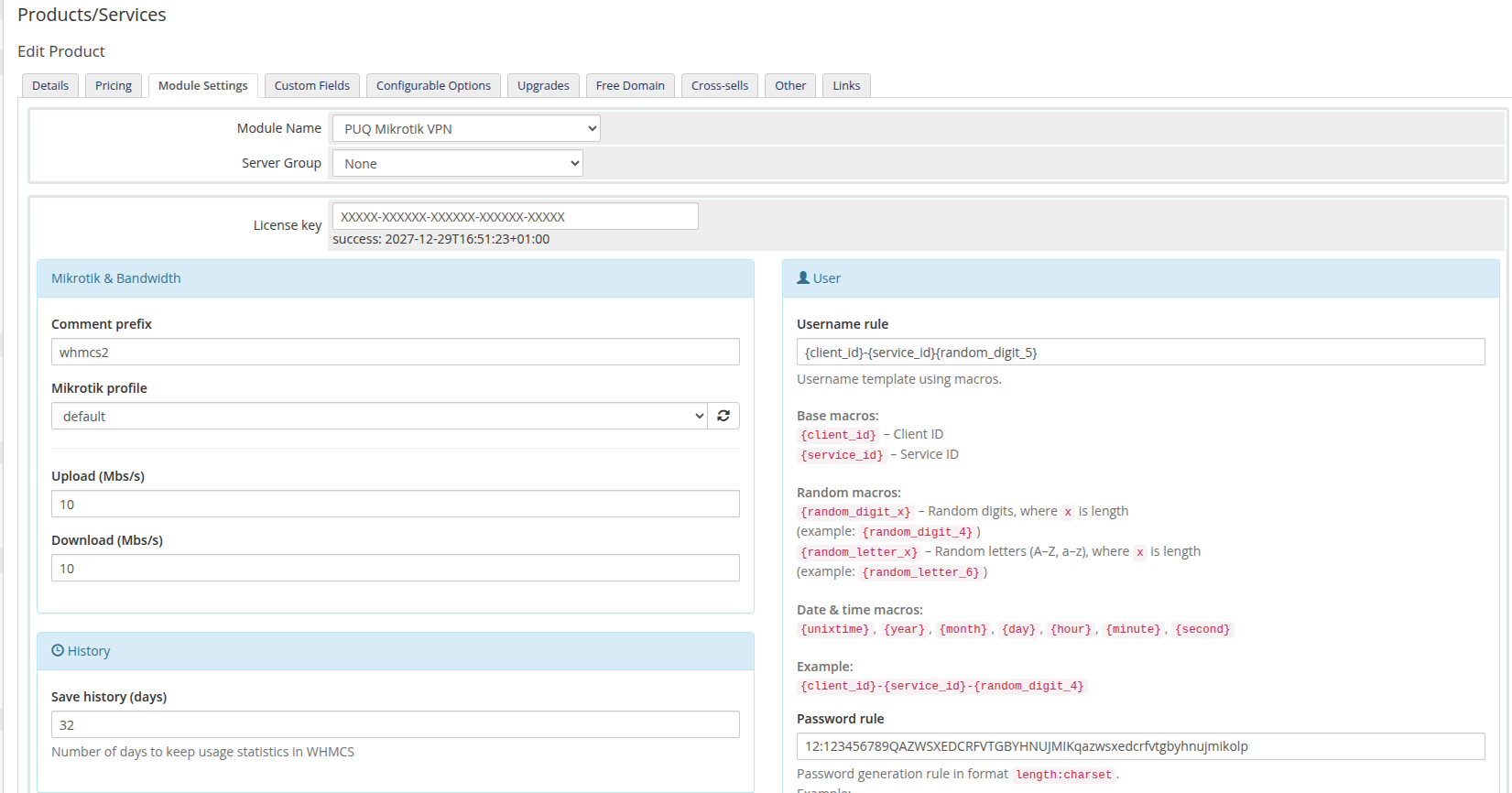The width and height of the screenshot is (1512, 793).
Task: Switch to the Details tab
Action: 50,85
